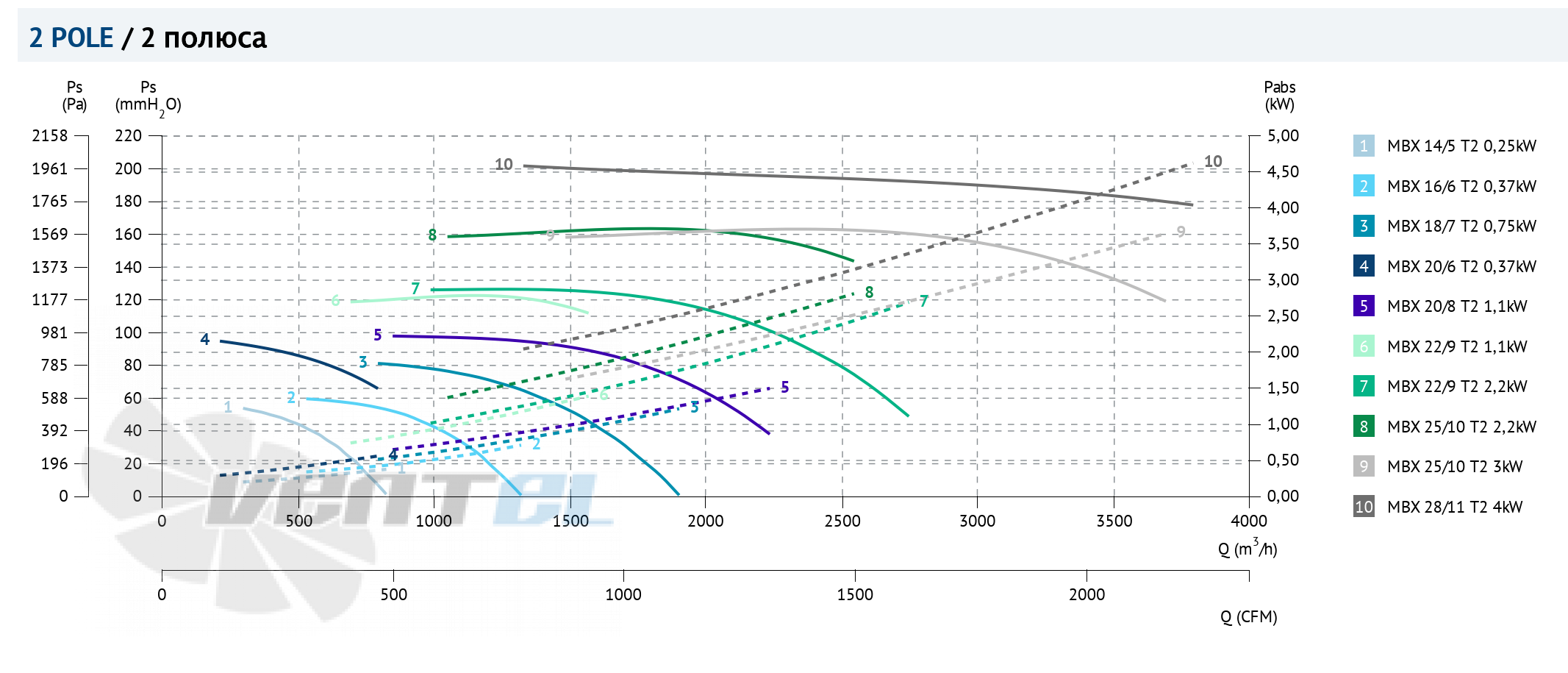Click the 4000 tick on m³/h axis
Image resolution: width=1568 pixels, height=673 pixels.
(x=1249, y=521)
